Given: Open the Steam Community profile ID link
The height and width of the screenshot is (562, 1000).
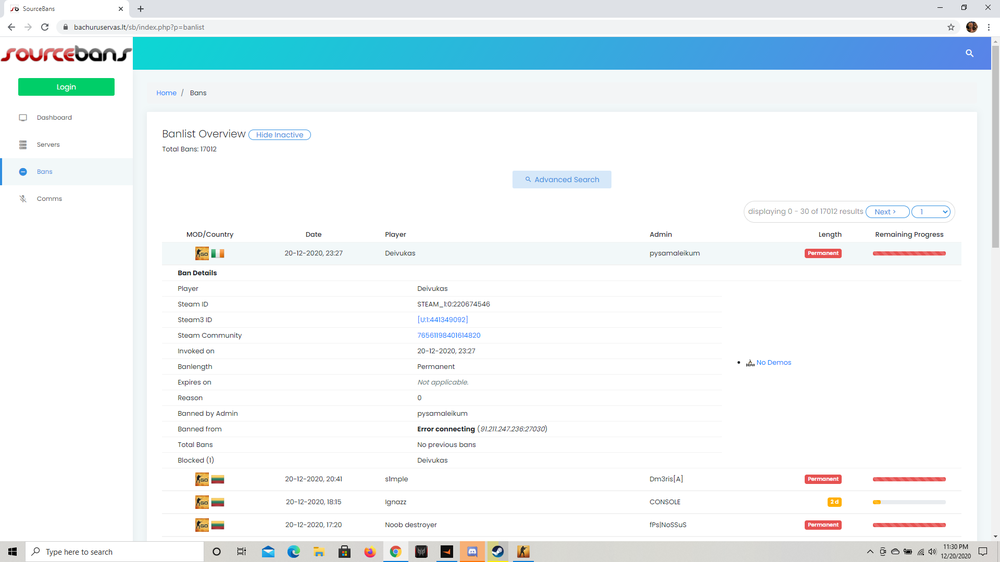Looking at the screenshot, I should 448,336.
